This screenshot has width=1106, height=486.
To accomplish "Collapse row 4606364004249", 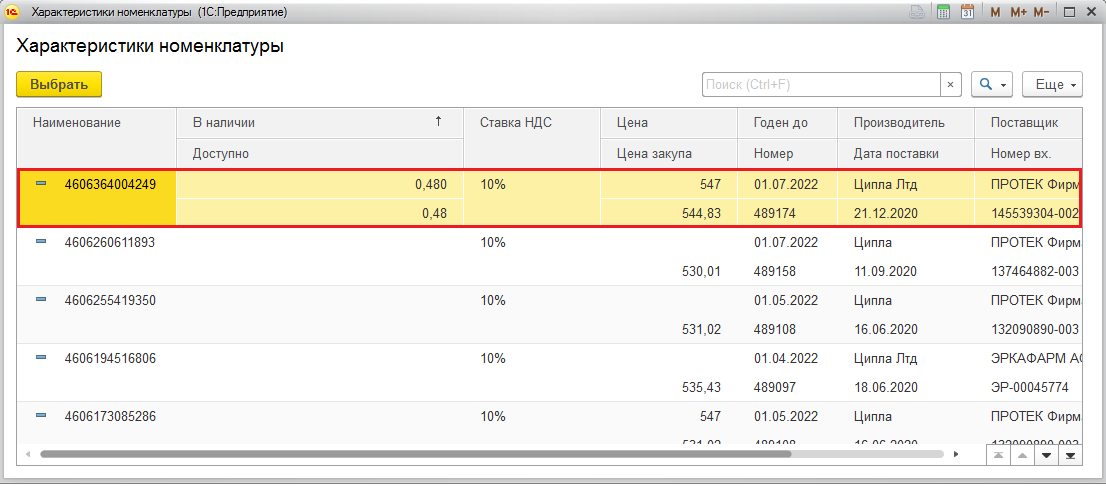I will coord(41,184).
